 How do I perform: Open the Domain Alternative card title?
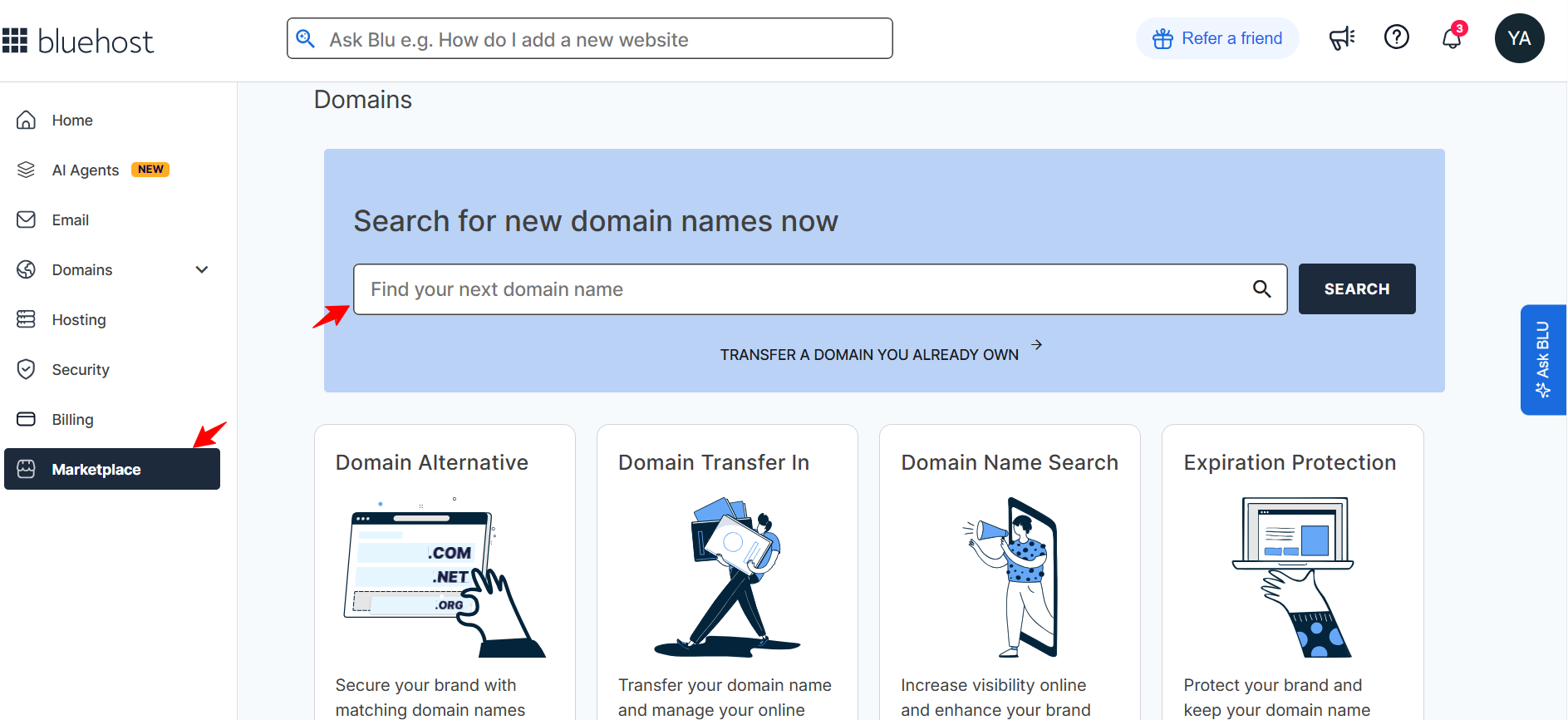coord(432,462)
